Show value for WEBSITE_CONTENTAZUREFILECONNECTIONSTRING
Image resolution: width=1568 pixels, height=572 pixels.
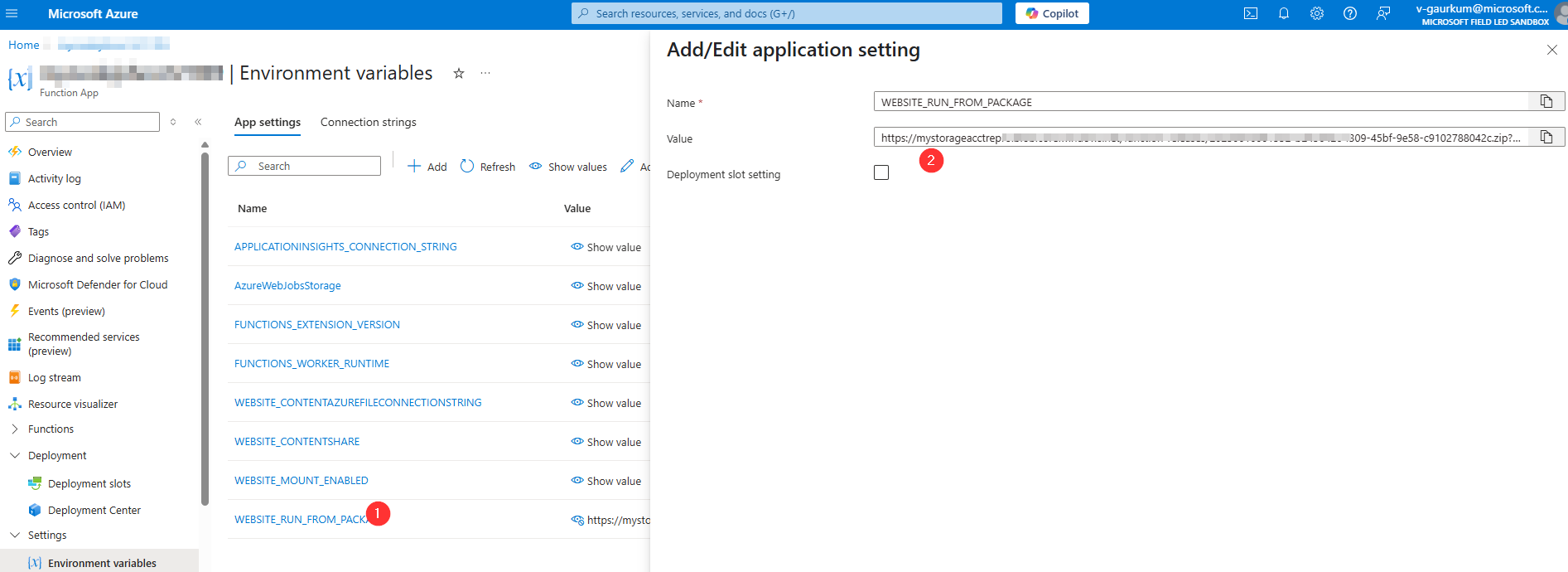click(606, 403)
